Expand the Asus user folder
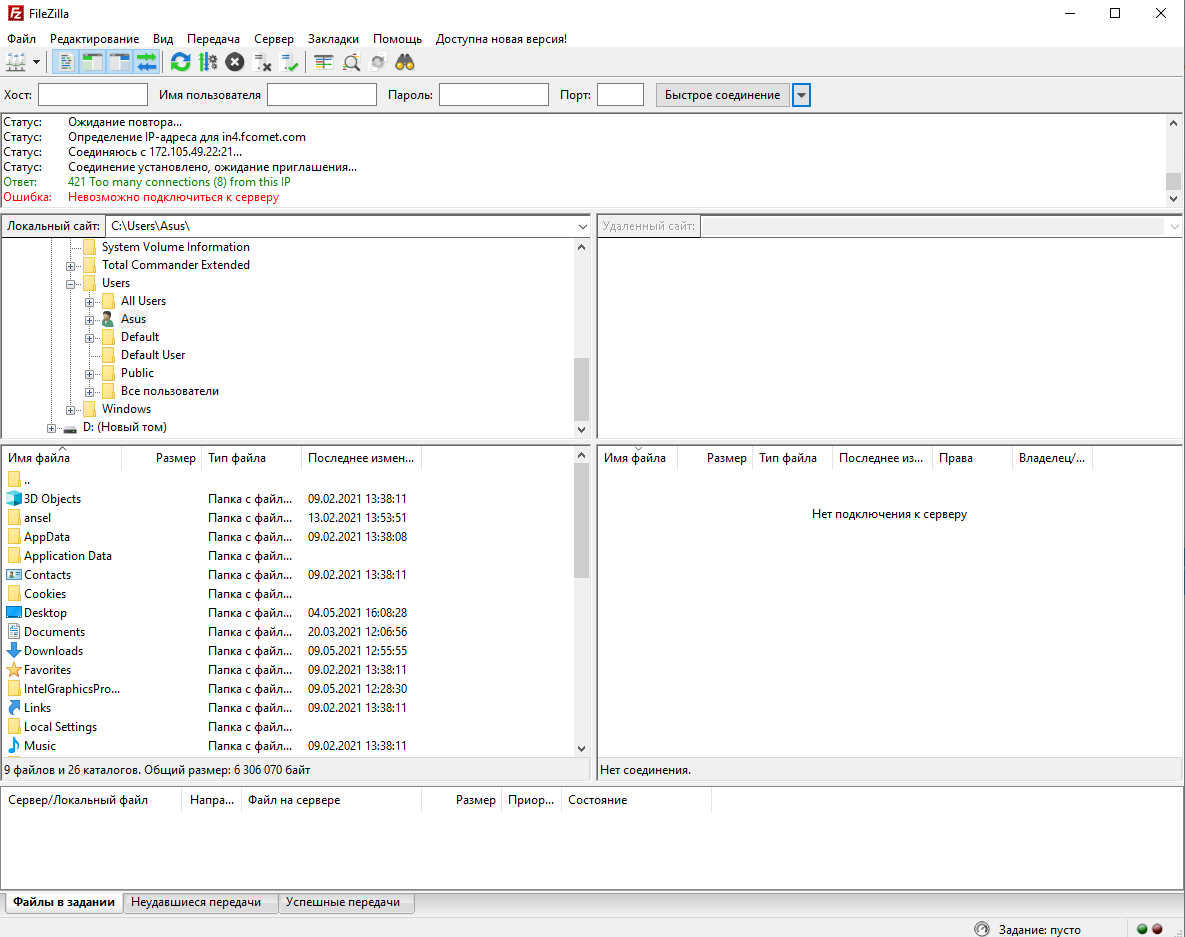 [89, 320]
